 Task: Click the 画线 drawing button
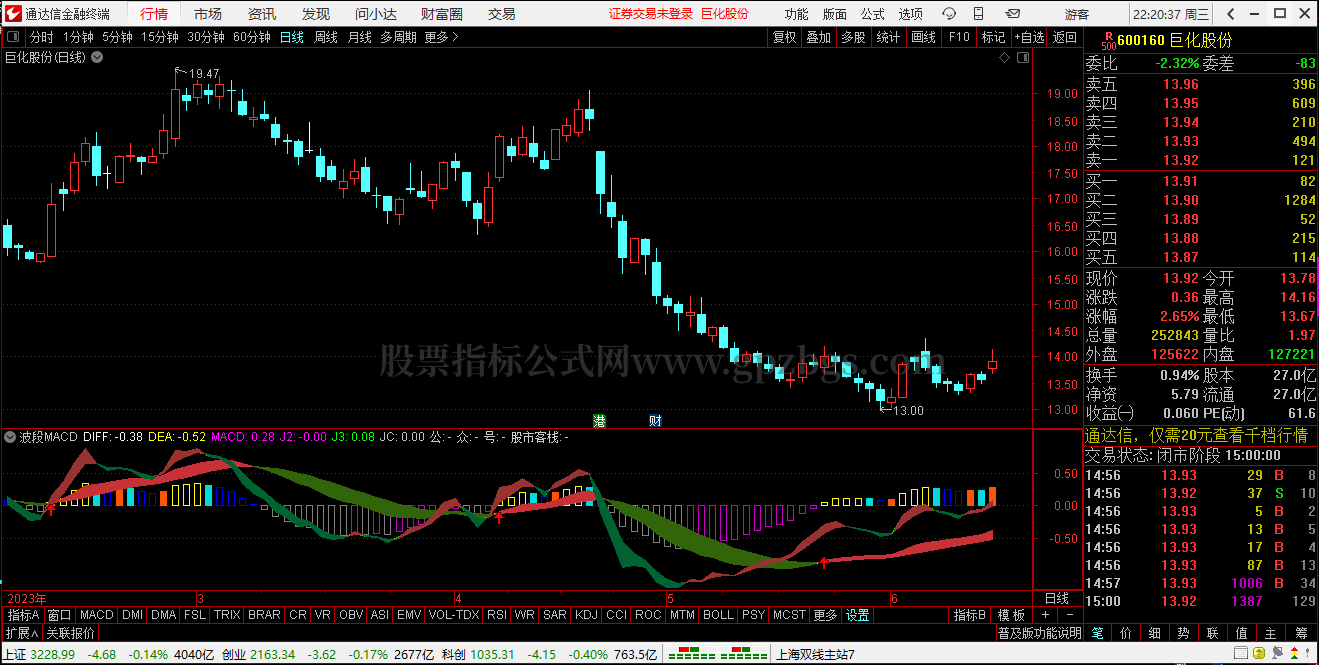[923, 37]
